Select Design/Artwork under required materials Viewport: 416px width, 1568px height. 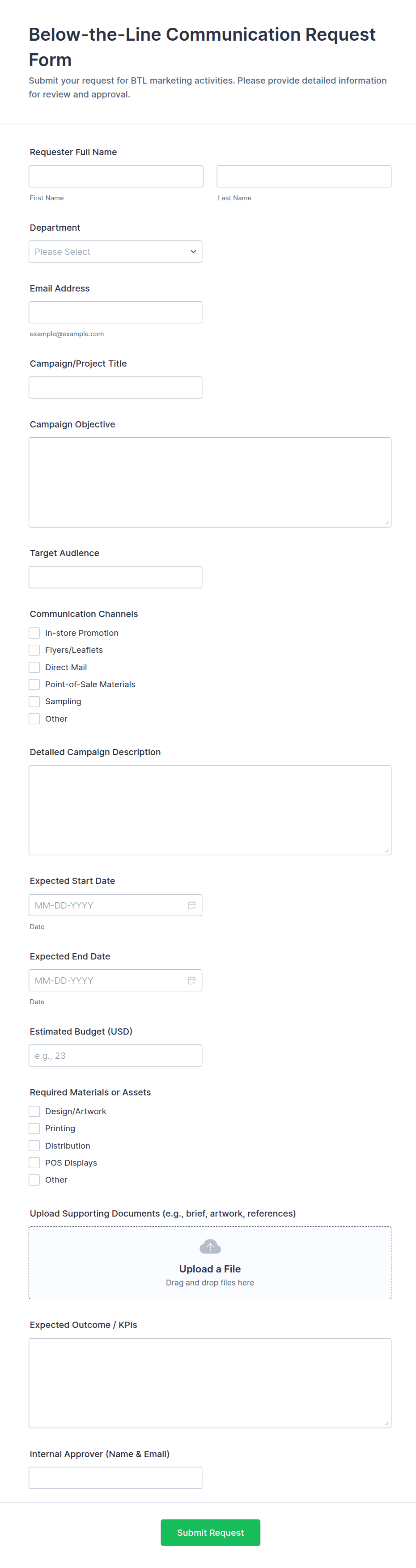pyautogui.click(x=35, y=1111)
